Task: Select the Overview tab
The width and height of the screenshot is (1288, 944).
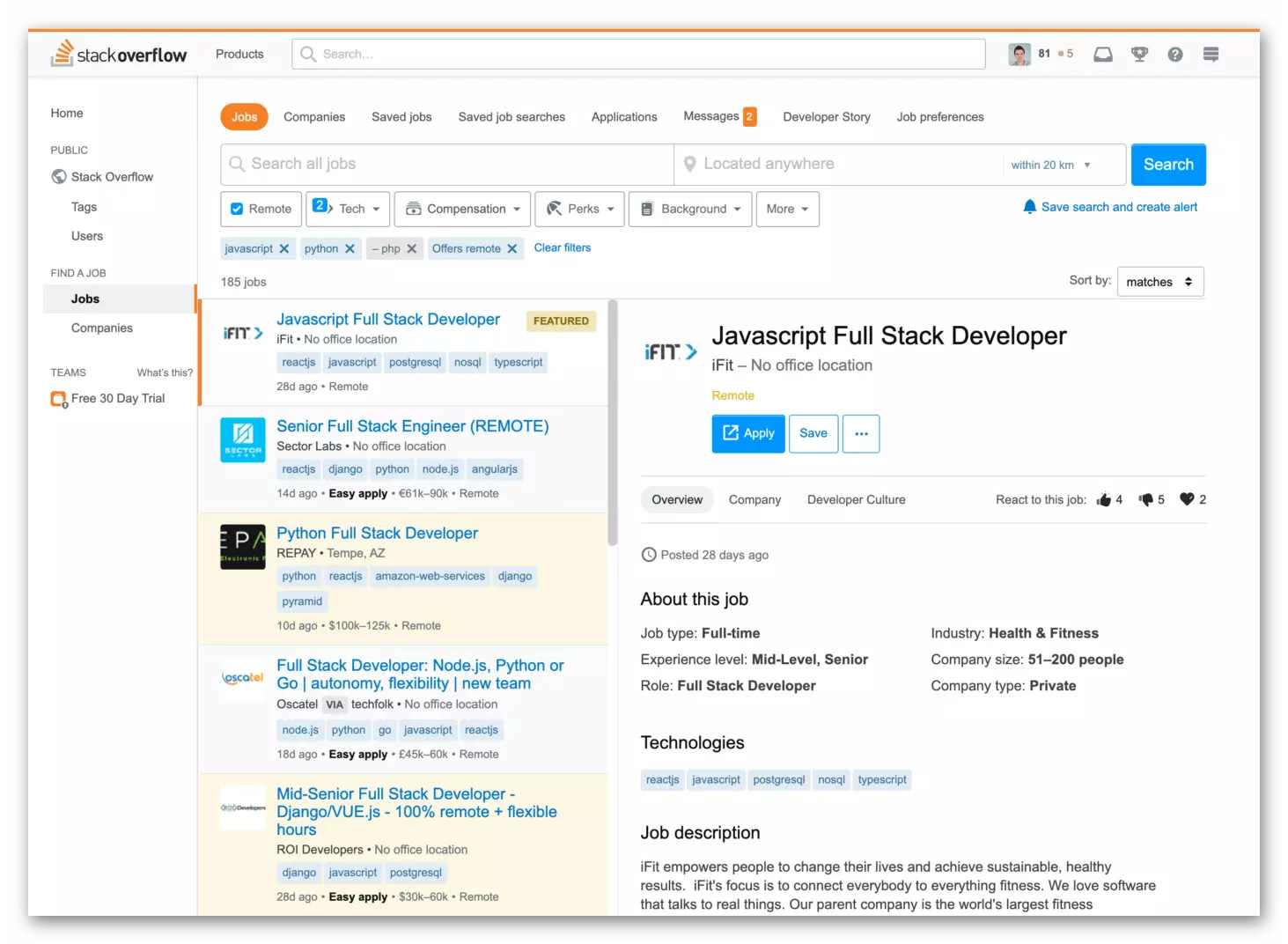Action: click(x=677, y=500)
